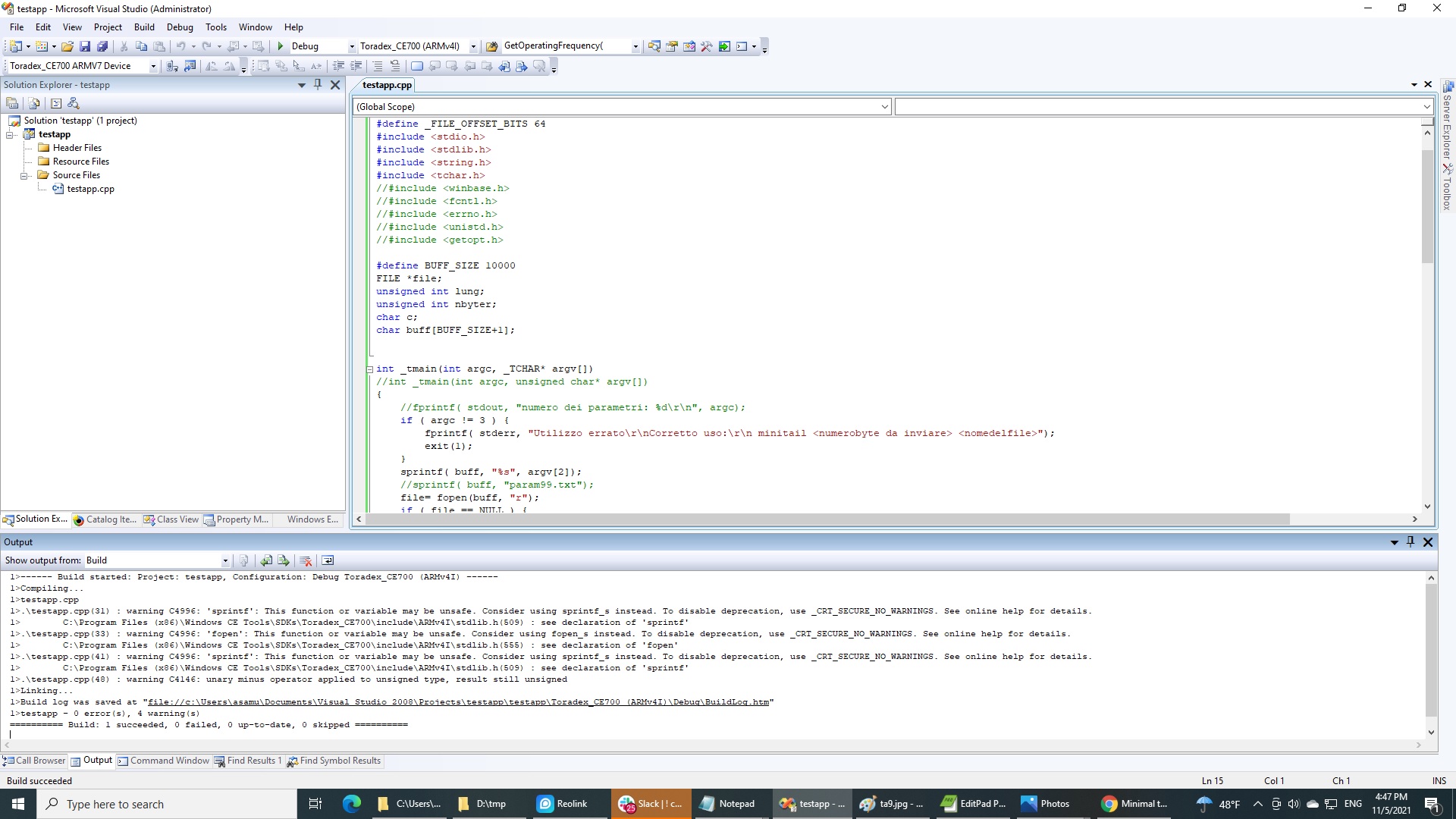Image resolution: width=1456 pixels, height=819 pixels.
Task: Open the Build menu
Action: click(144, 27)
